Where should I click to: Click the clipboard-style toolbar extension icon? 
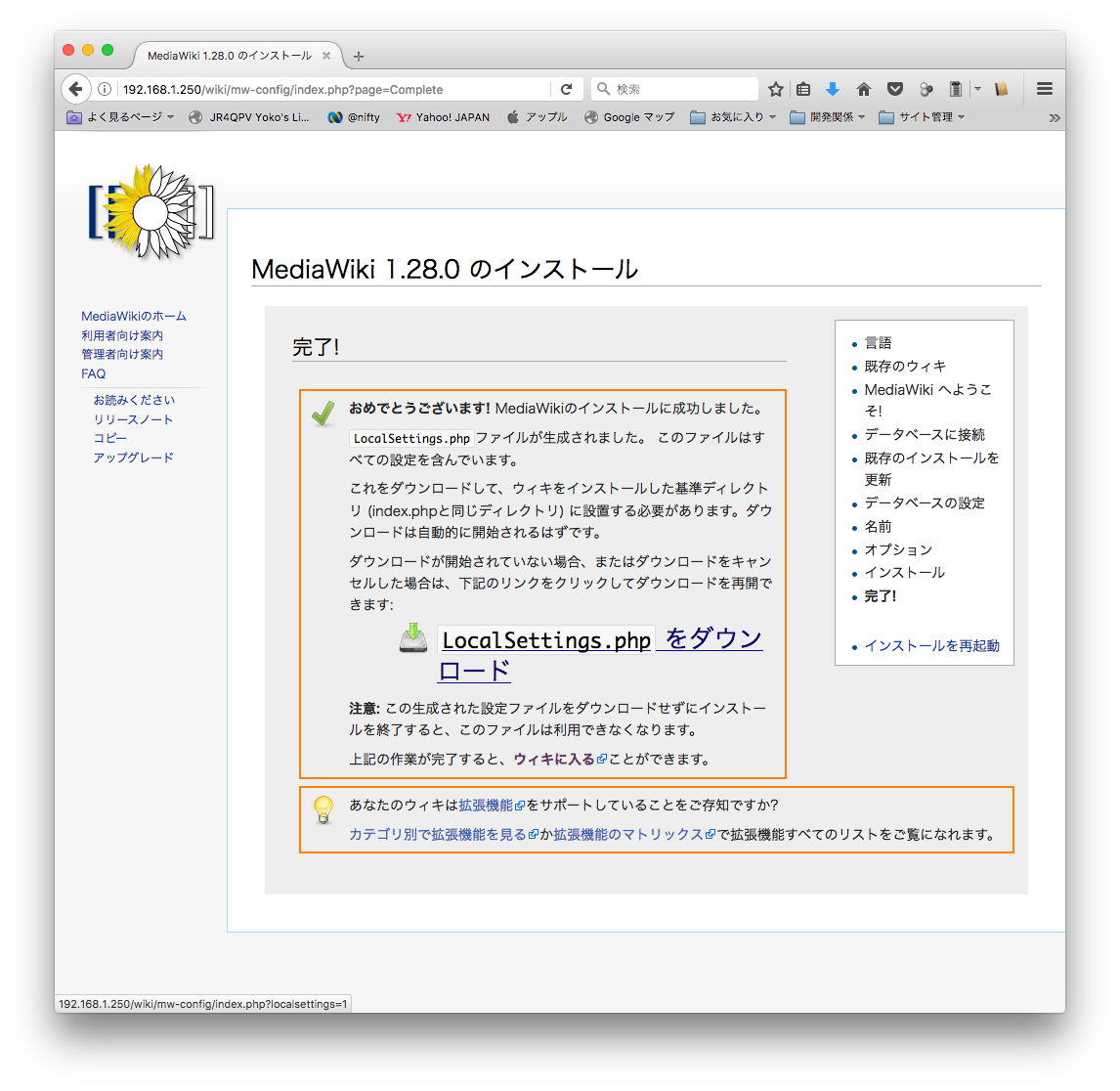point(956,89)
